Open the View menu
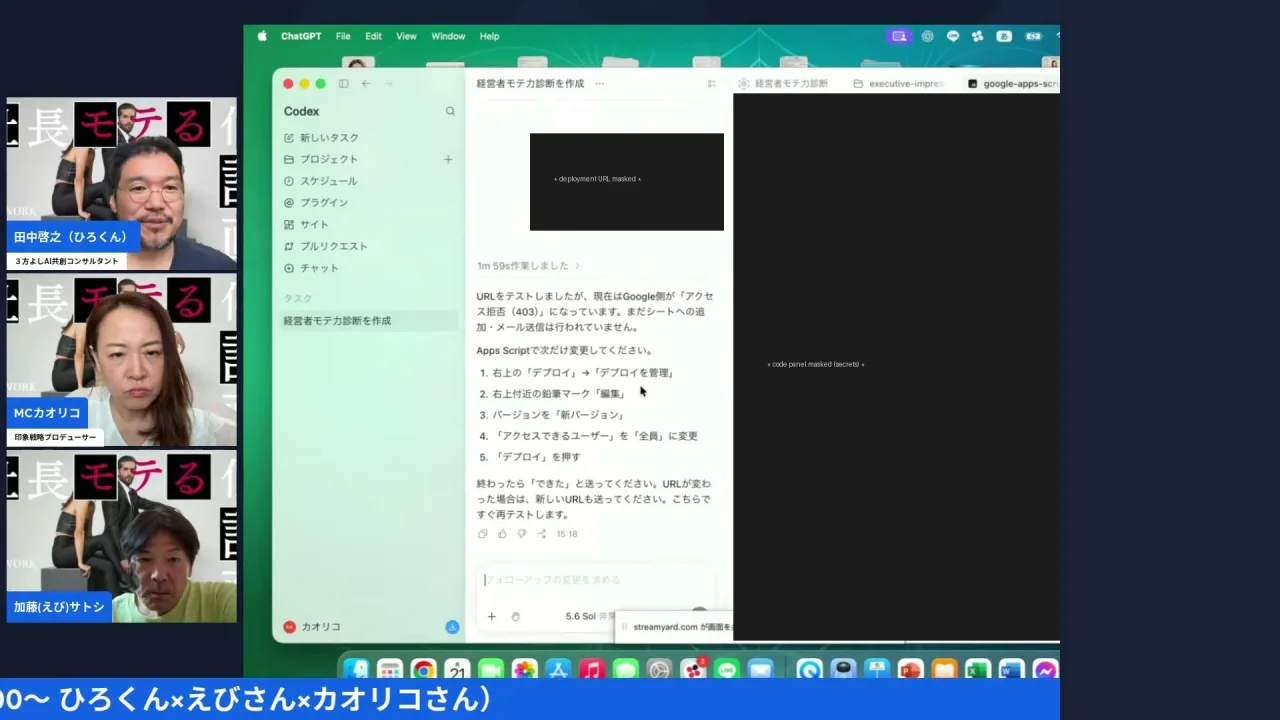 406,36
